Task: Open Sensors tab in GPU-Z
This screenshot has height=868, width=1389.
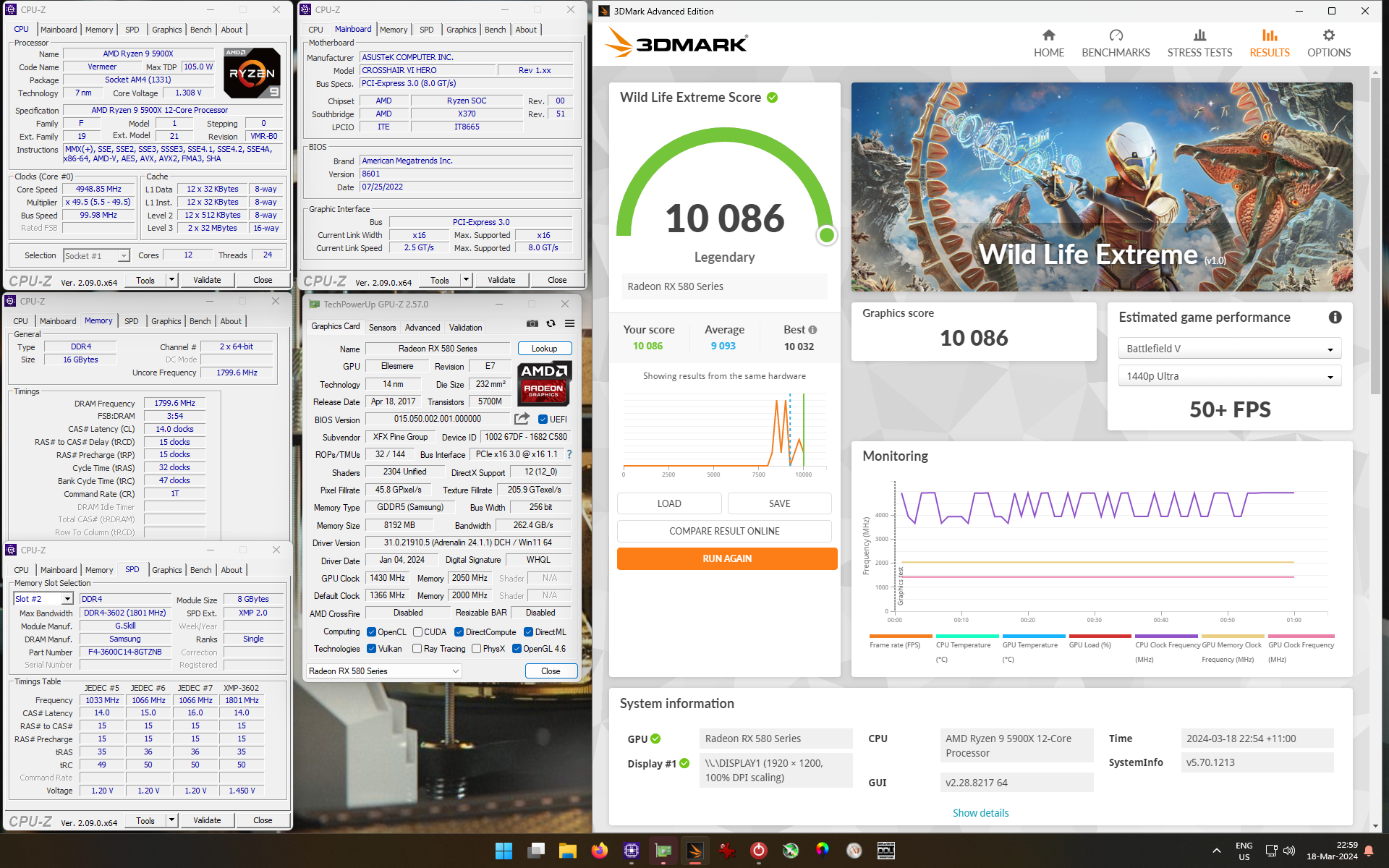Action: click(382, 327)
